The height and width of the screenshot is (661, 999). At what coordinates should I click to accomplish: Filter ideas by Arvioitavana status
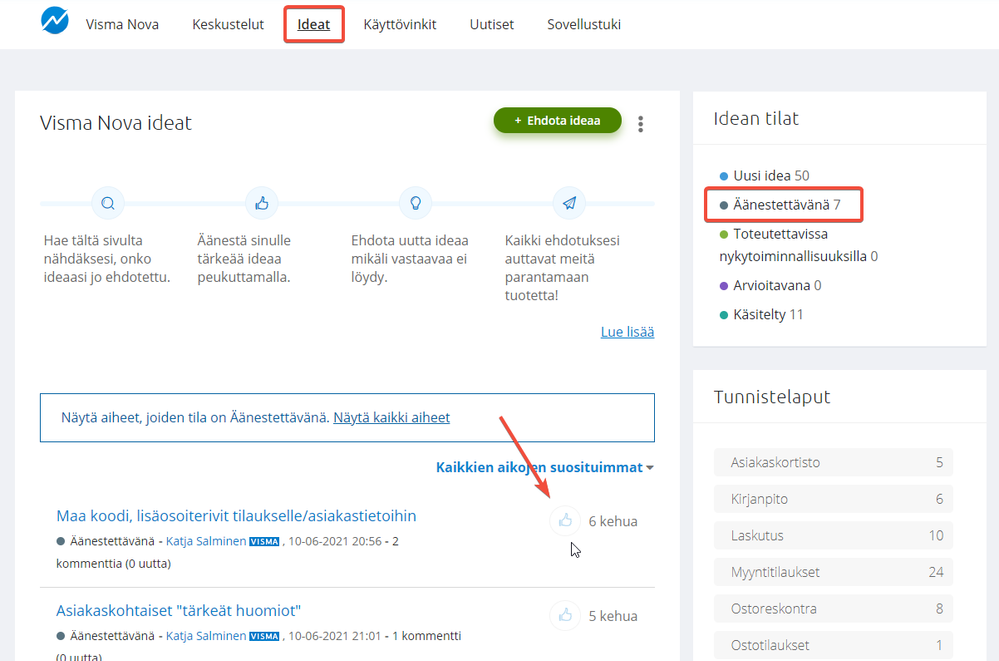point(770,286)
